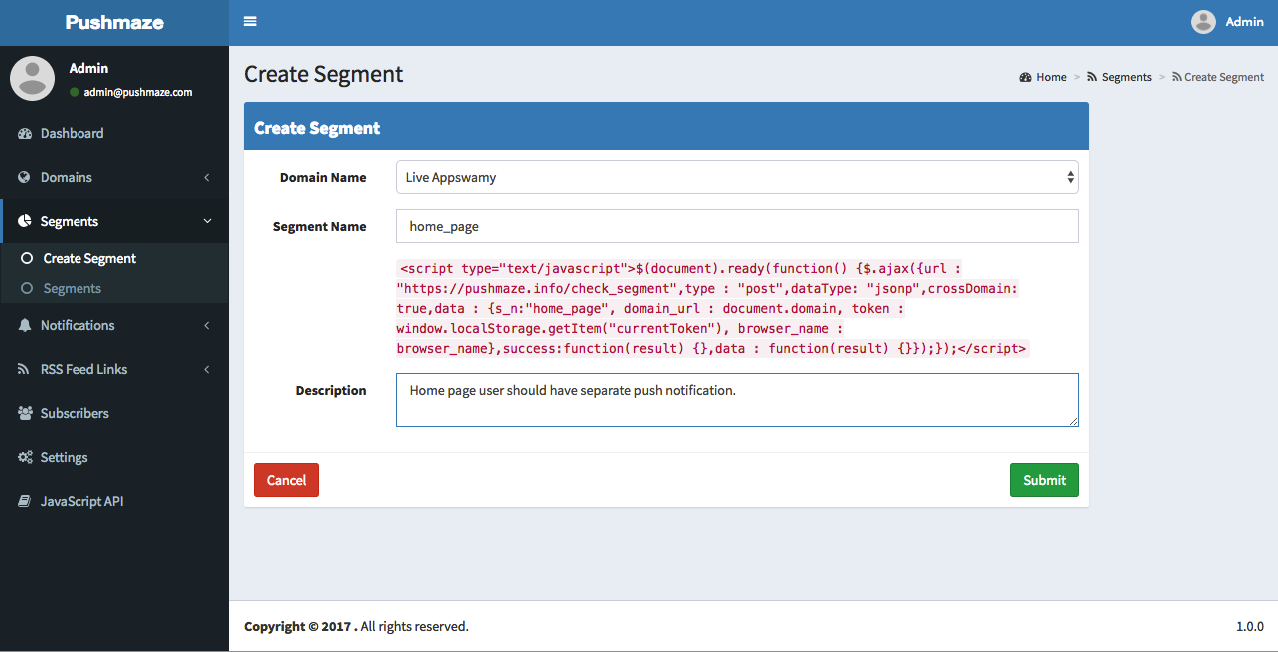Click the Domains globe icon

tap(25, 178)
